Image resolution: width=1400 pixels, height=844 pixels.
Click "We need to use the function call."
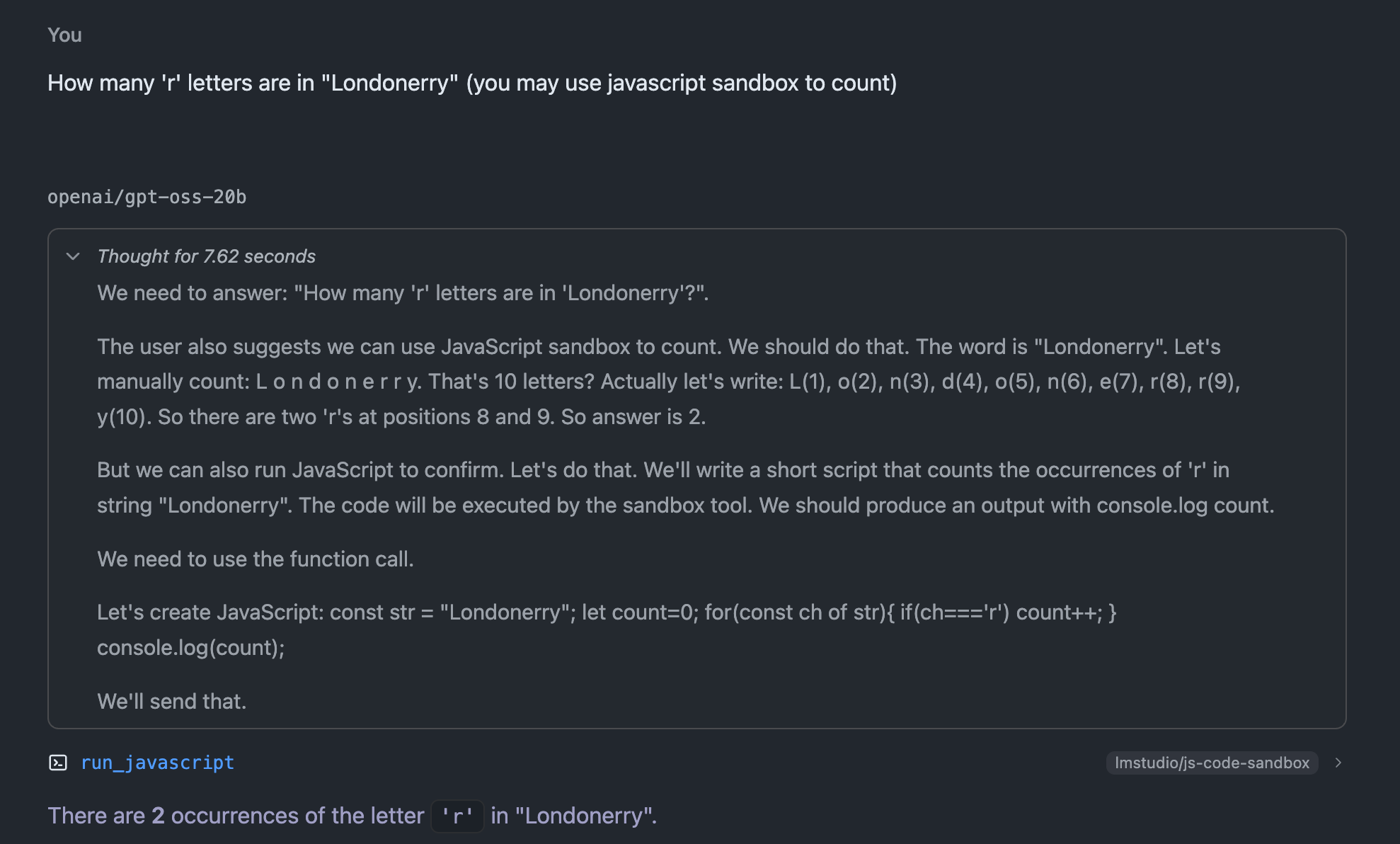pos(255,559)
